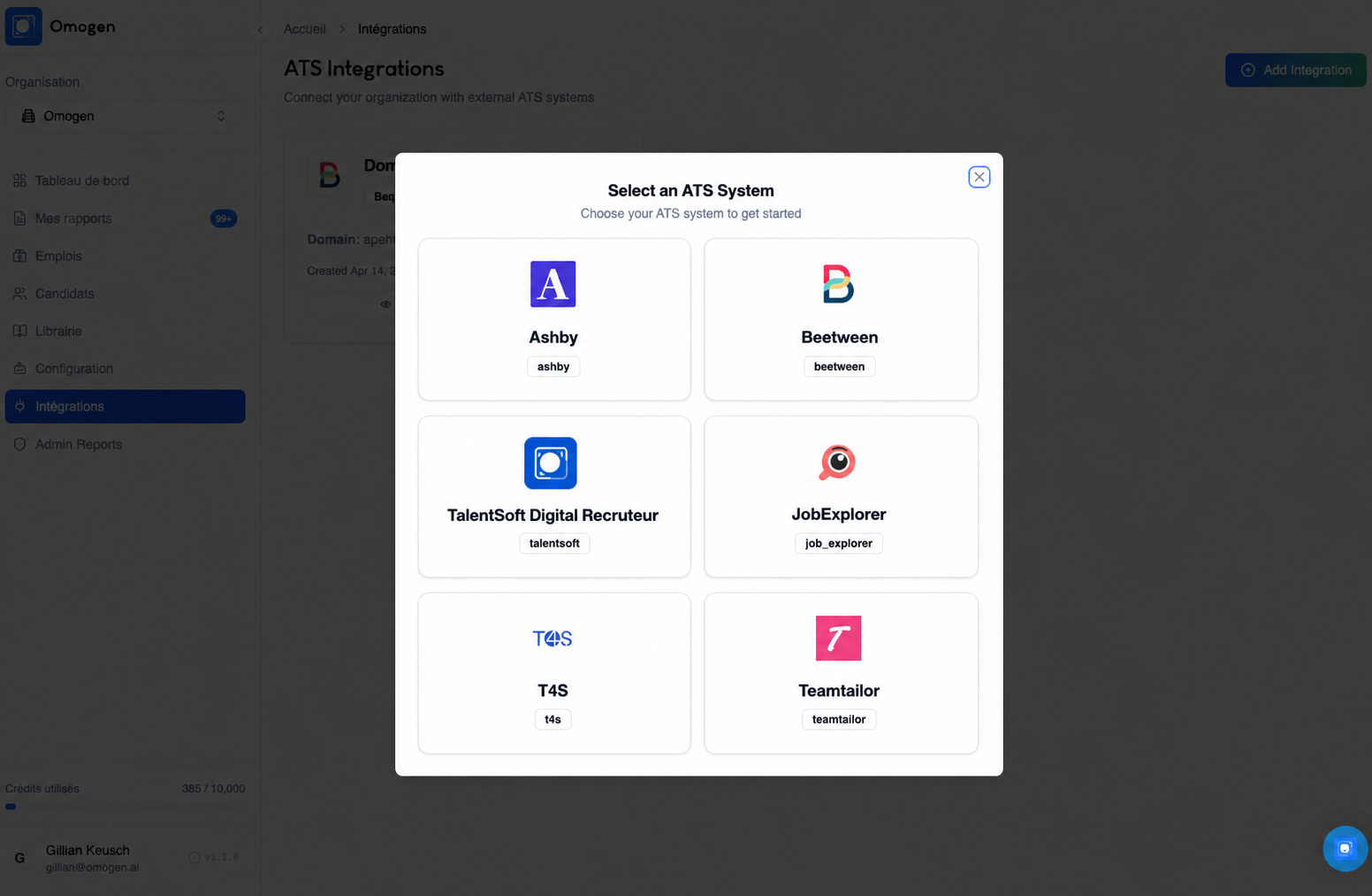Click the JobExplorer card title
The height and width of the screenshot is (896, 1372).
pyautogui.click(x=839, y=514)
